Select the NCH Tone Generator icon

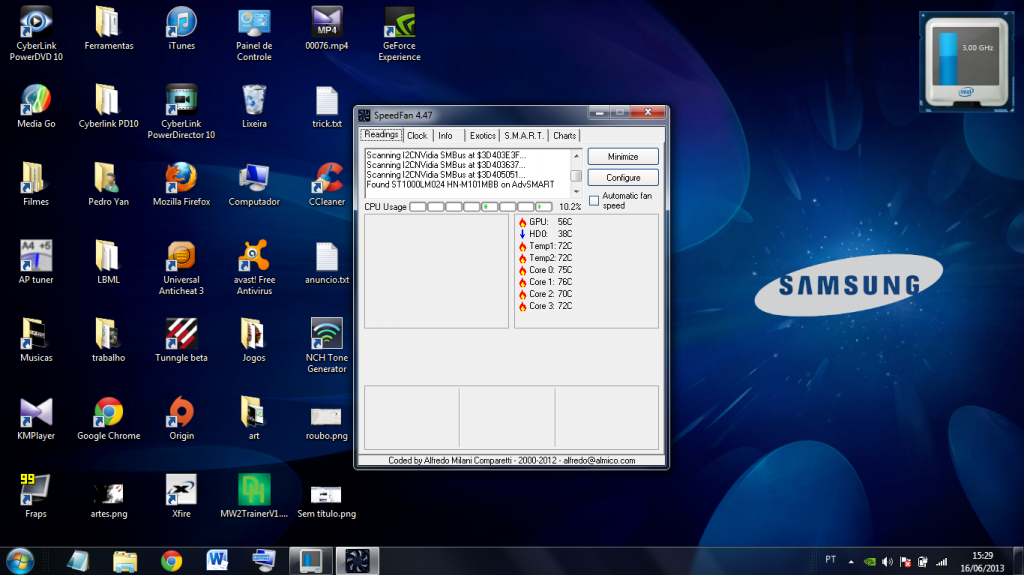tap(327, 335)
